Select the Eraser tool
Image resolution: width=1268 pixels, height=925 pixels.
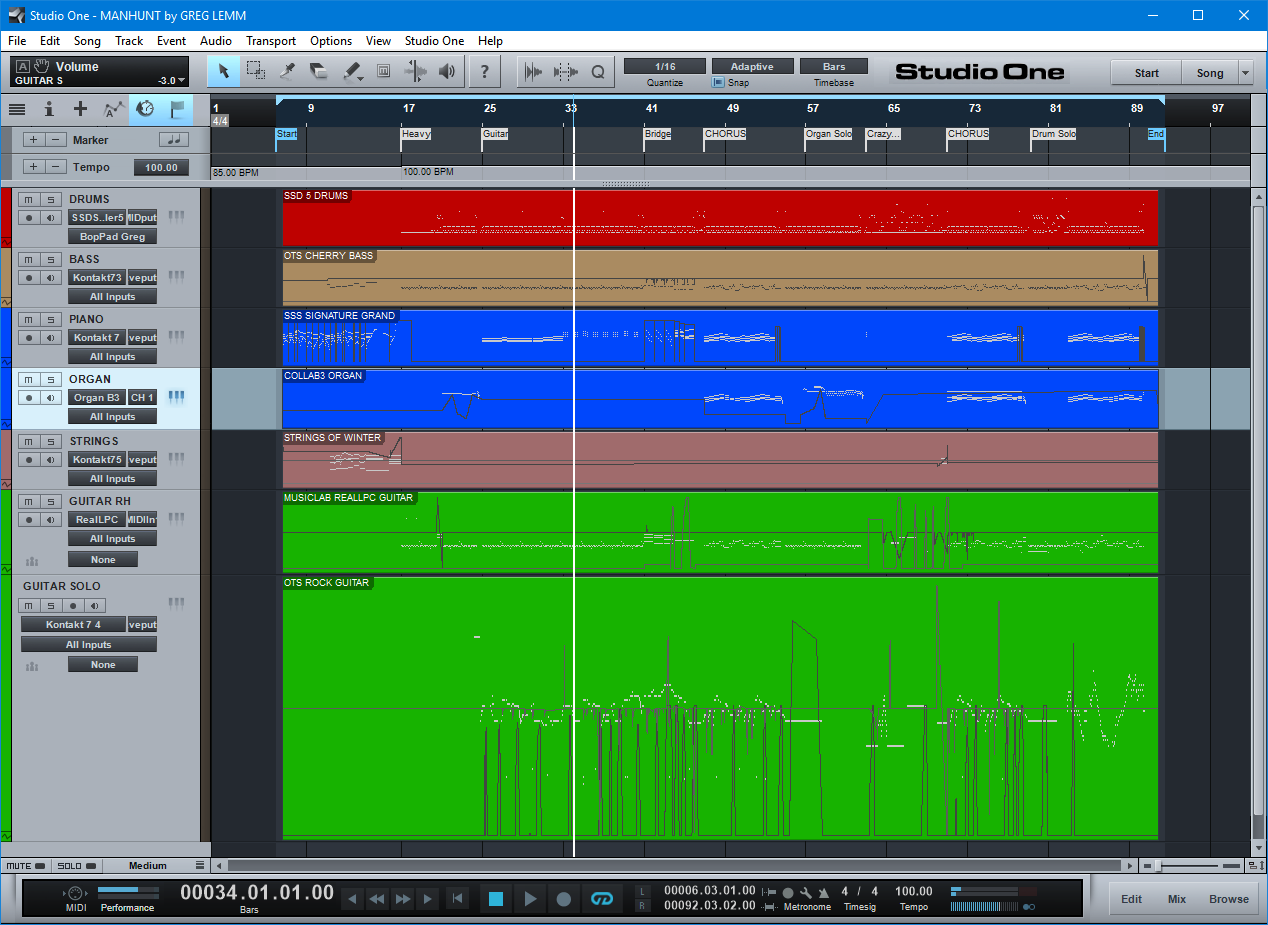[319, 71]
